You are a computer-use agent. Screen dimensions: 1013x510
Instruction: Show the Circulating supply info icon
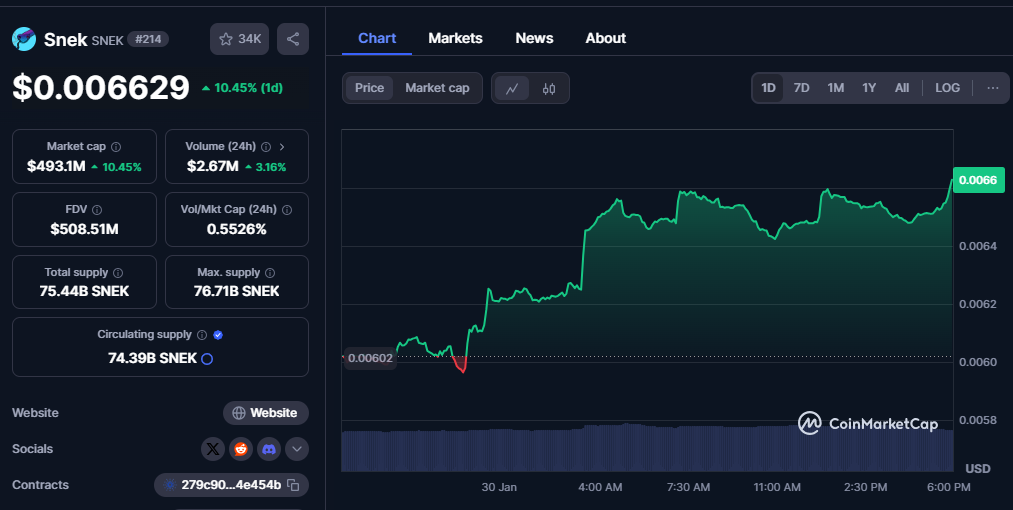[202, 335]
